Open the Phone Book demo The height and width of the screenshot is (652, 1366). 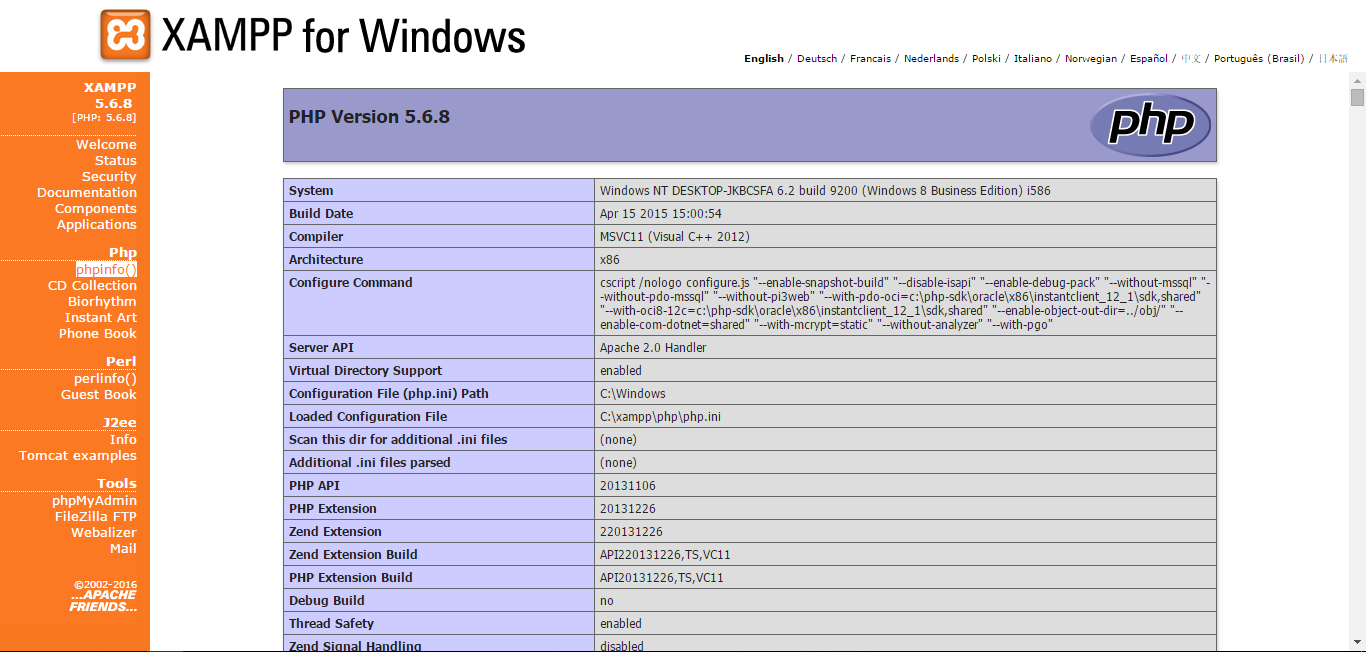[98, 334]
